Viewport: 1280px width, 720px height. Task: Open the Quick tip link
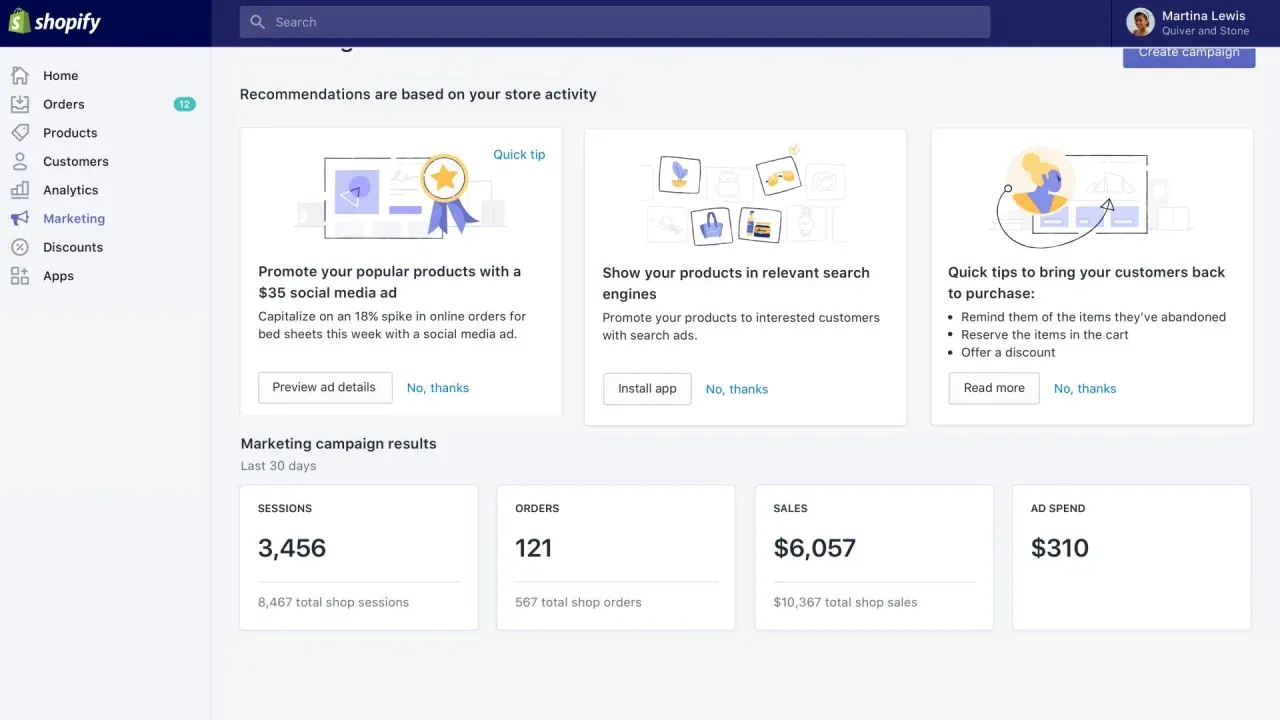point(519,154)
